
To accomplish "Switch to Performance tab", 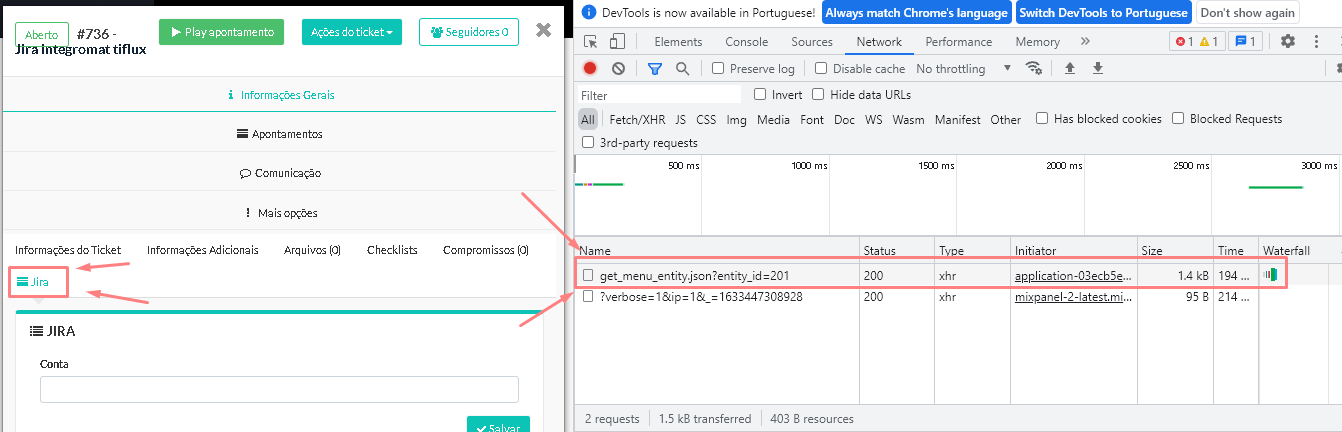I will pyautogui.click(x=959, y=42).
